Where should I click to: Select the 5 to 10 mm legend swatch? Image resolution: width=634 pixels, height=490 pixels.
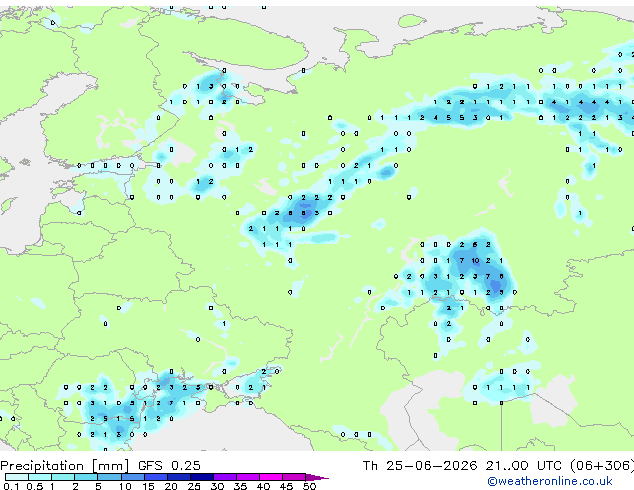(110, 477)
